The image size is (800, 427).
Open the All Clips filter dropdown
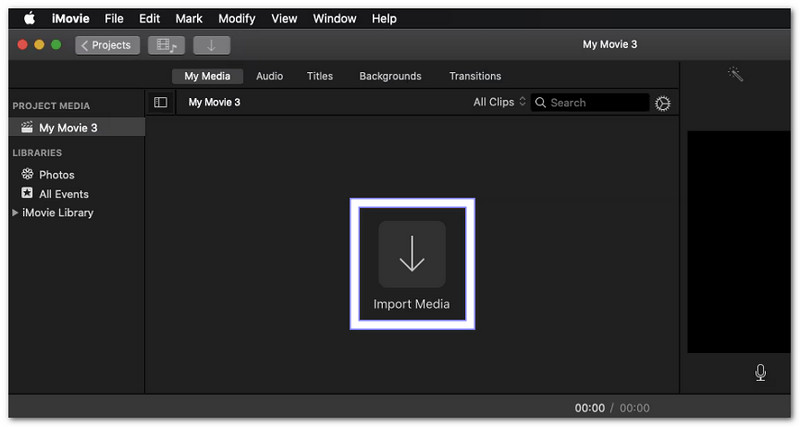pos(499,103)
